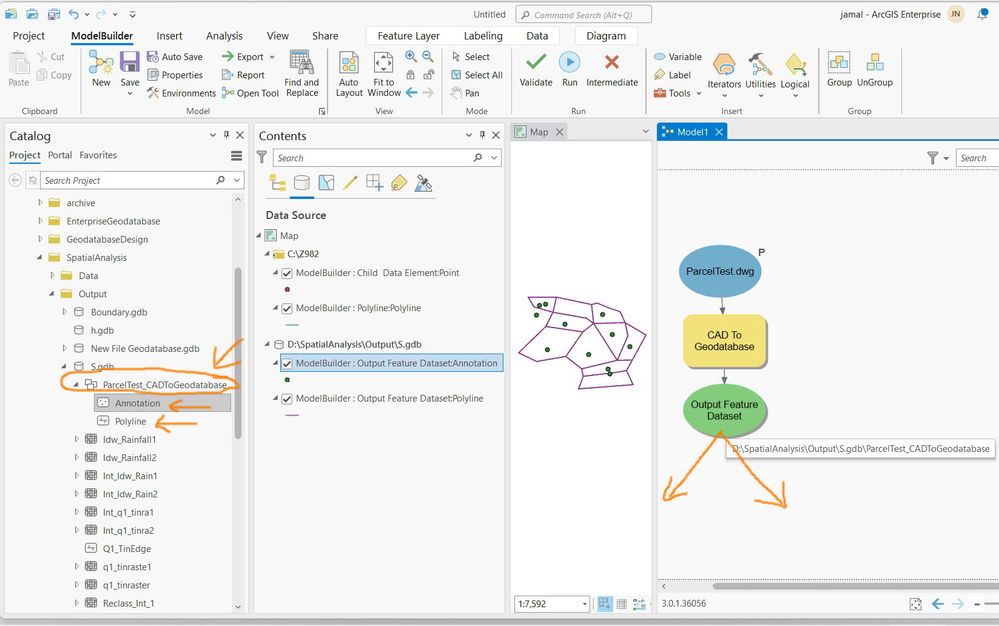This screenshot has width=999, height=626.
Task: Open the Export dropdown
Action: point(272,57)
